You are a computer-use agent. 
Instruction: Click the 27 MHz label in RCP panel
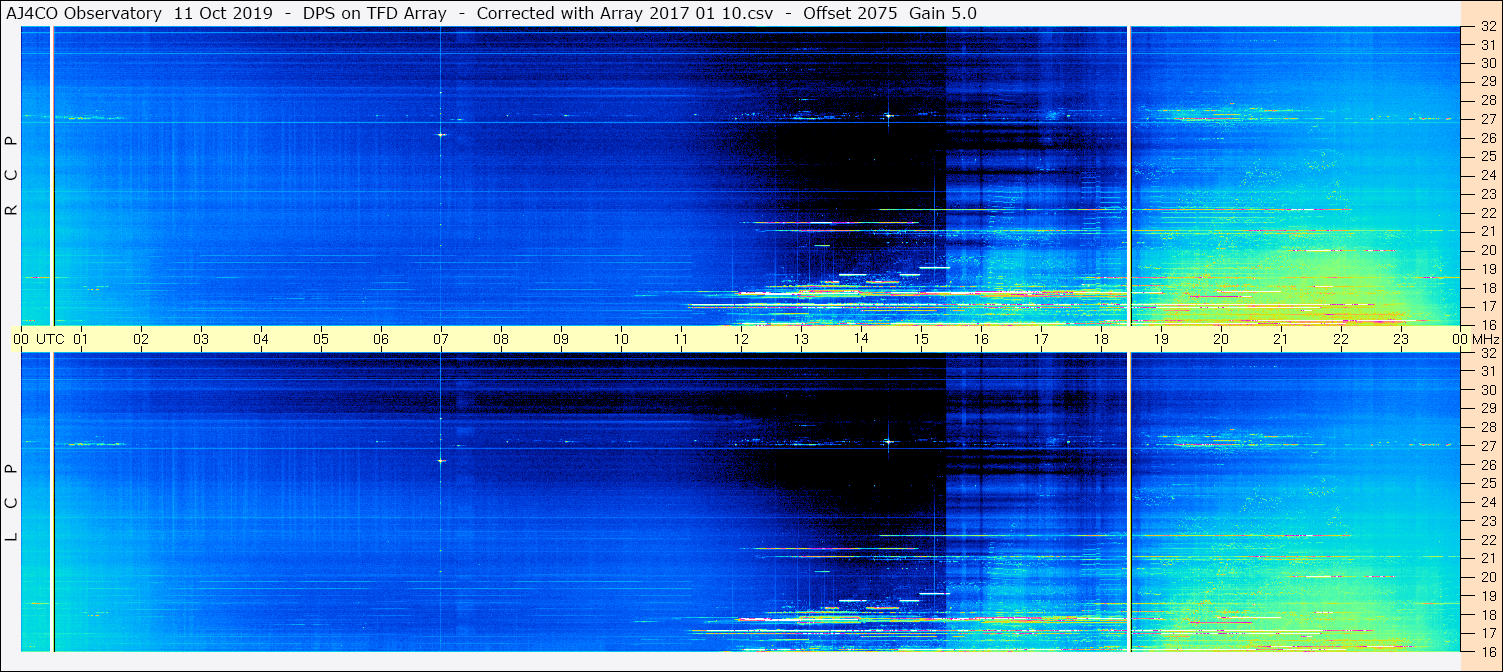tap(1487, 119)
